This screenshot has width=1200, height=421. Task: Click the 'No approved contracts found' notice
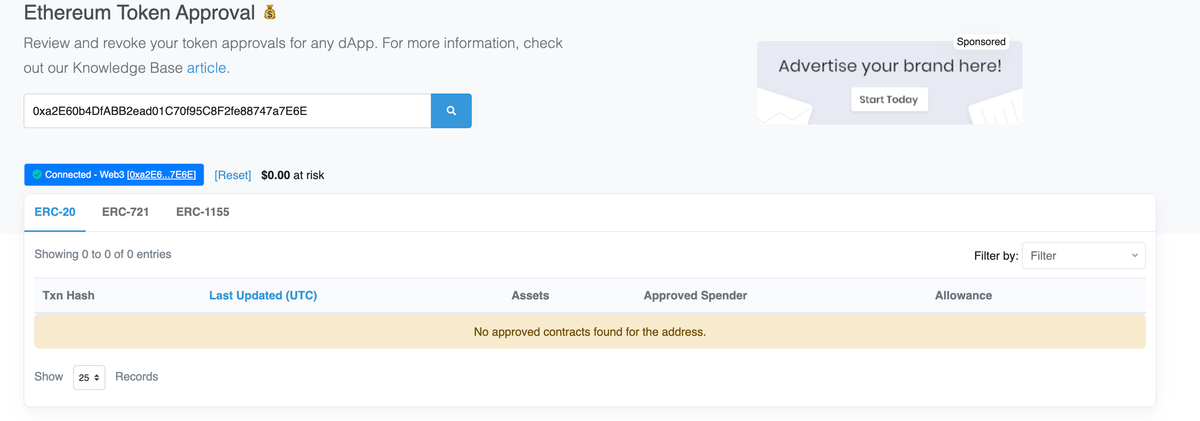(589, 332)
